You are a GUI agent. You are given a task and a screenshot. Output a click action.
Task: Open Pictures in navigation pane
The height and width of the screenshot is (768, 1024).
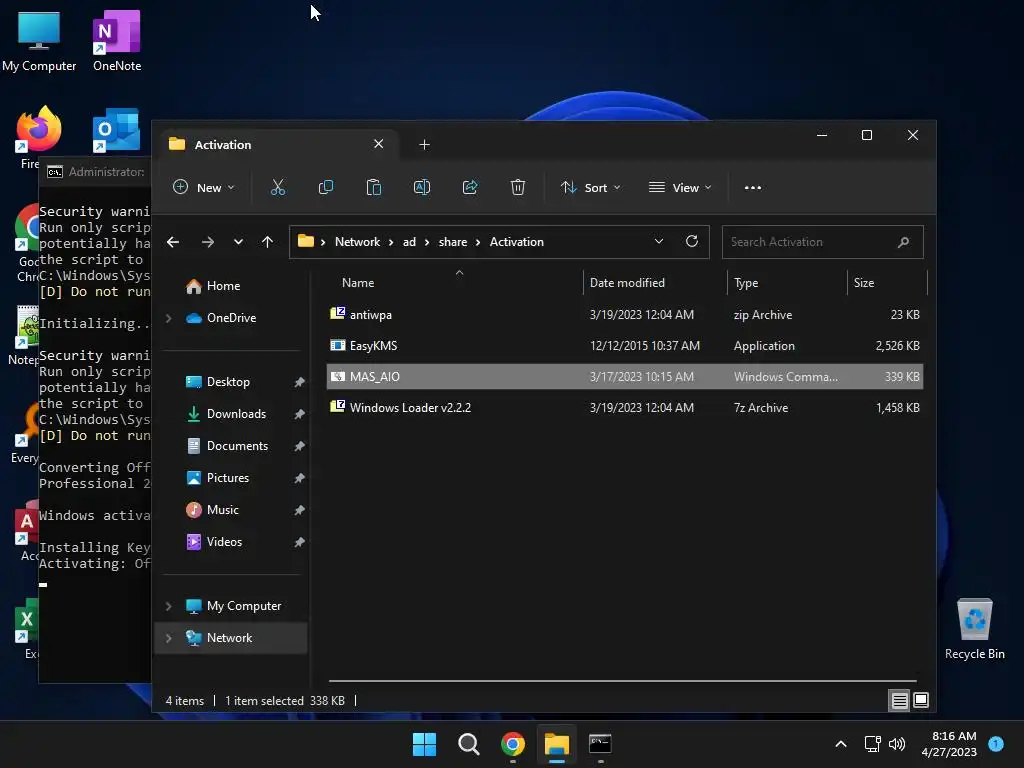[x=227, y=478]
